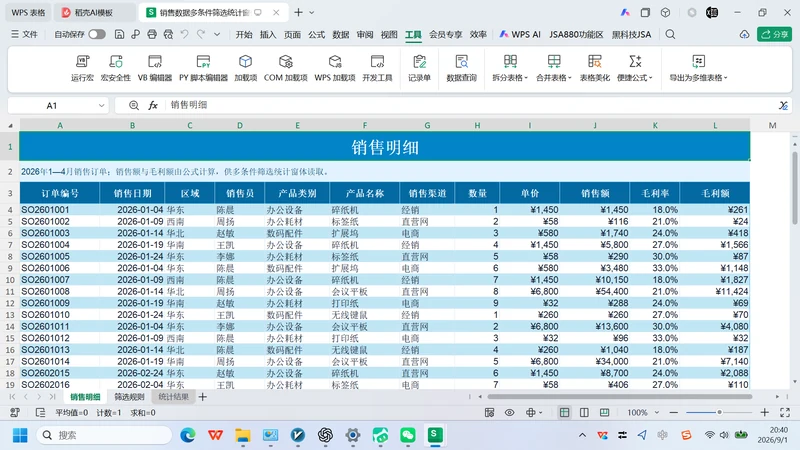This screenshot has width=800, height=450.
Task: Click the 开发工具 icon
Action: point(377,68)
